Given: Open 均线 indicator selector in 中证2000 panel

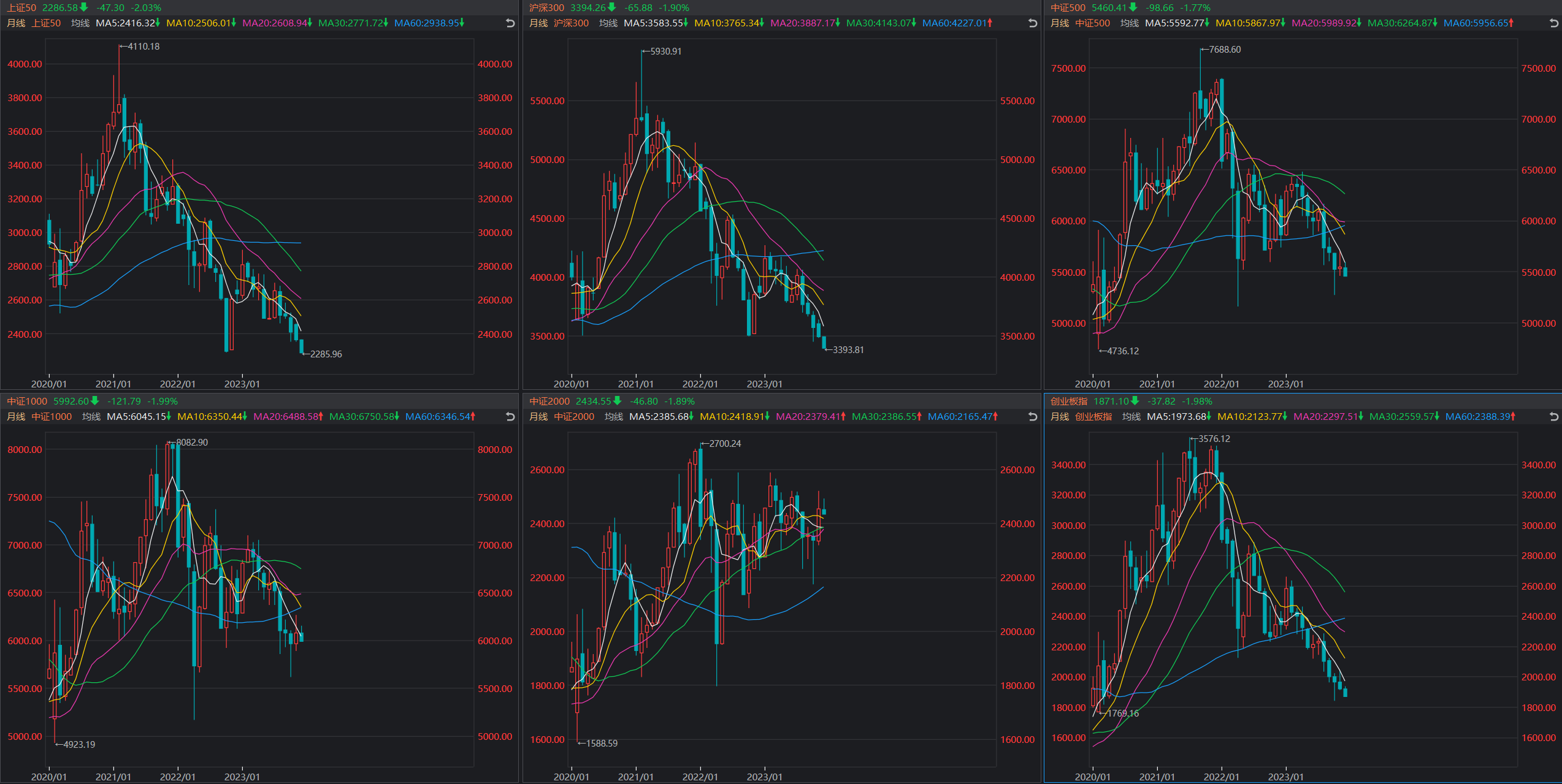Looking at the screenshot, I should (x=613, y=417).
